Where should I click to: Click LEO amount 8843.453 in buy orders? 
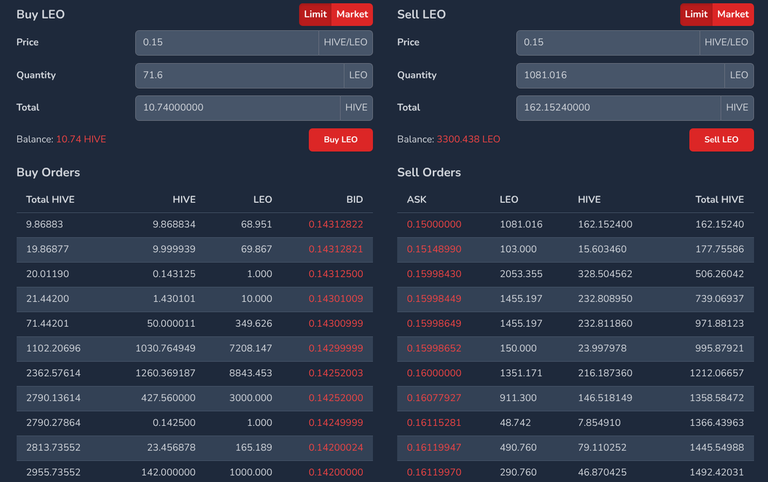pos(250,373)
